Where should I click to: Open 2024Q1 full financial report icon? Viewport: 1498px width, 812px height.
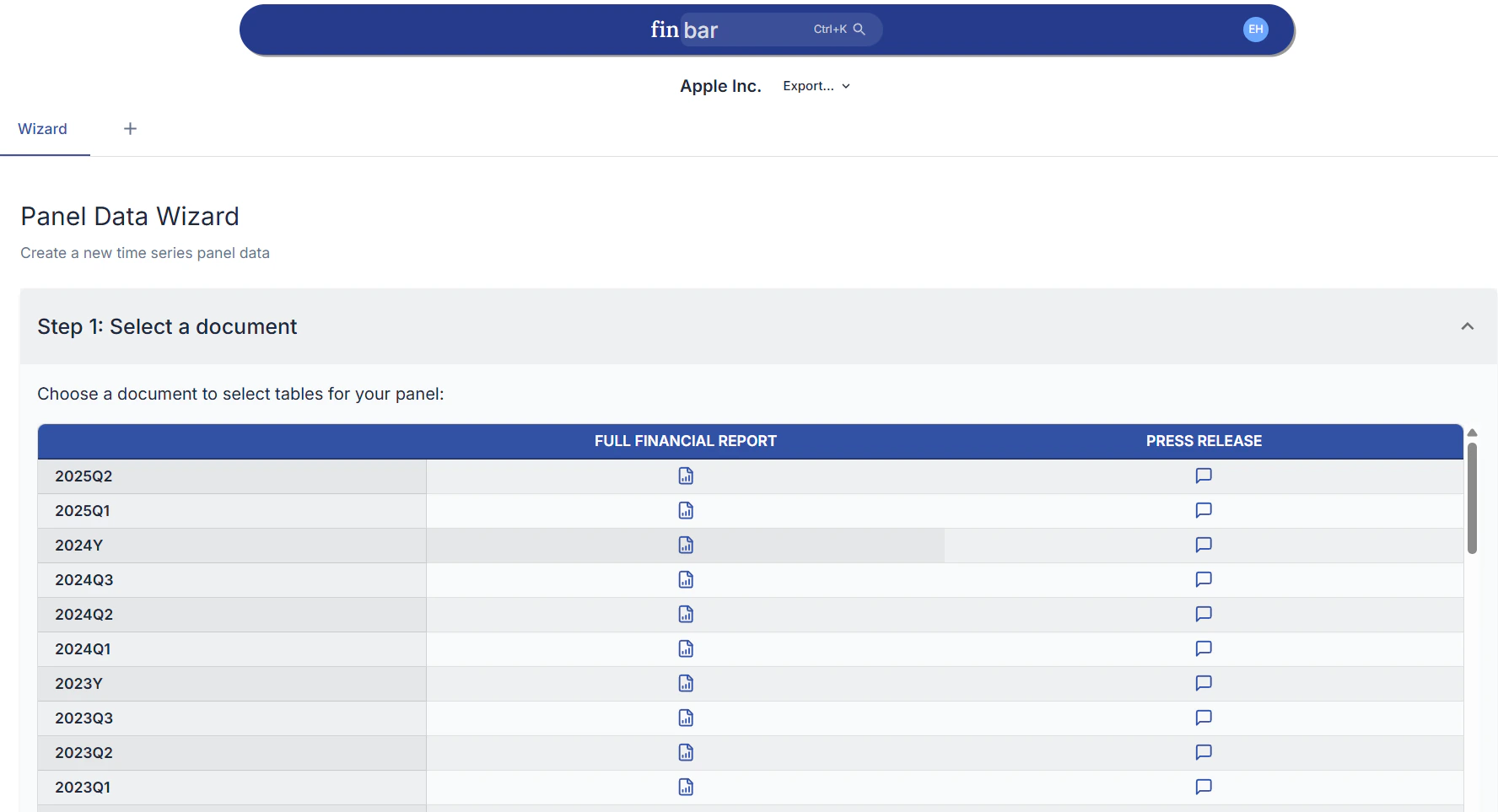[686, 649]
